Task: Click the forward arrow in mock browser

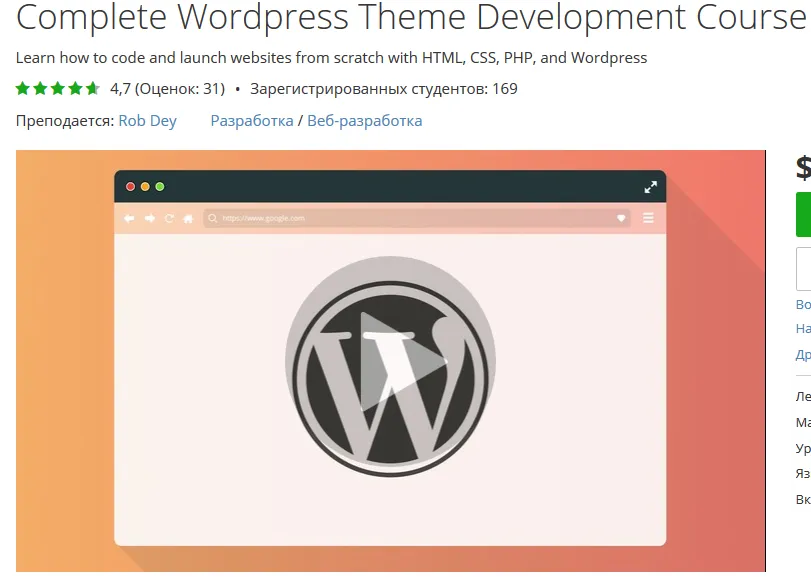Action: [150, 218]
